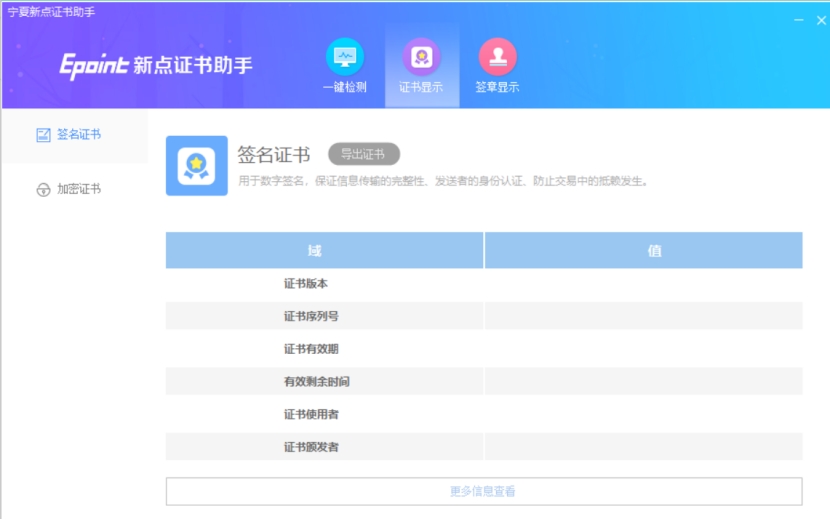Click the 签名证书 sidebar icon

click(43, 135)
